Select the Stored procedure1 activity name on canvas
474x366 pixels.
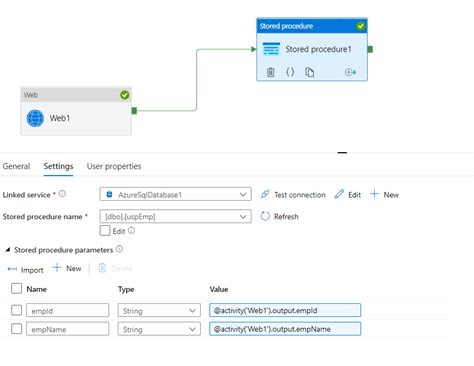318,49
